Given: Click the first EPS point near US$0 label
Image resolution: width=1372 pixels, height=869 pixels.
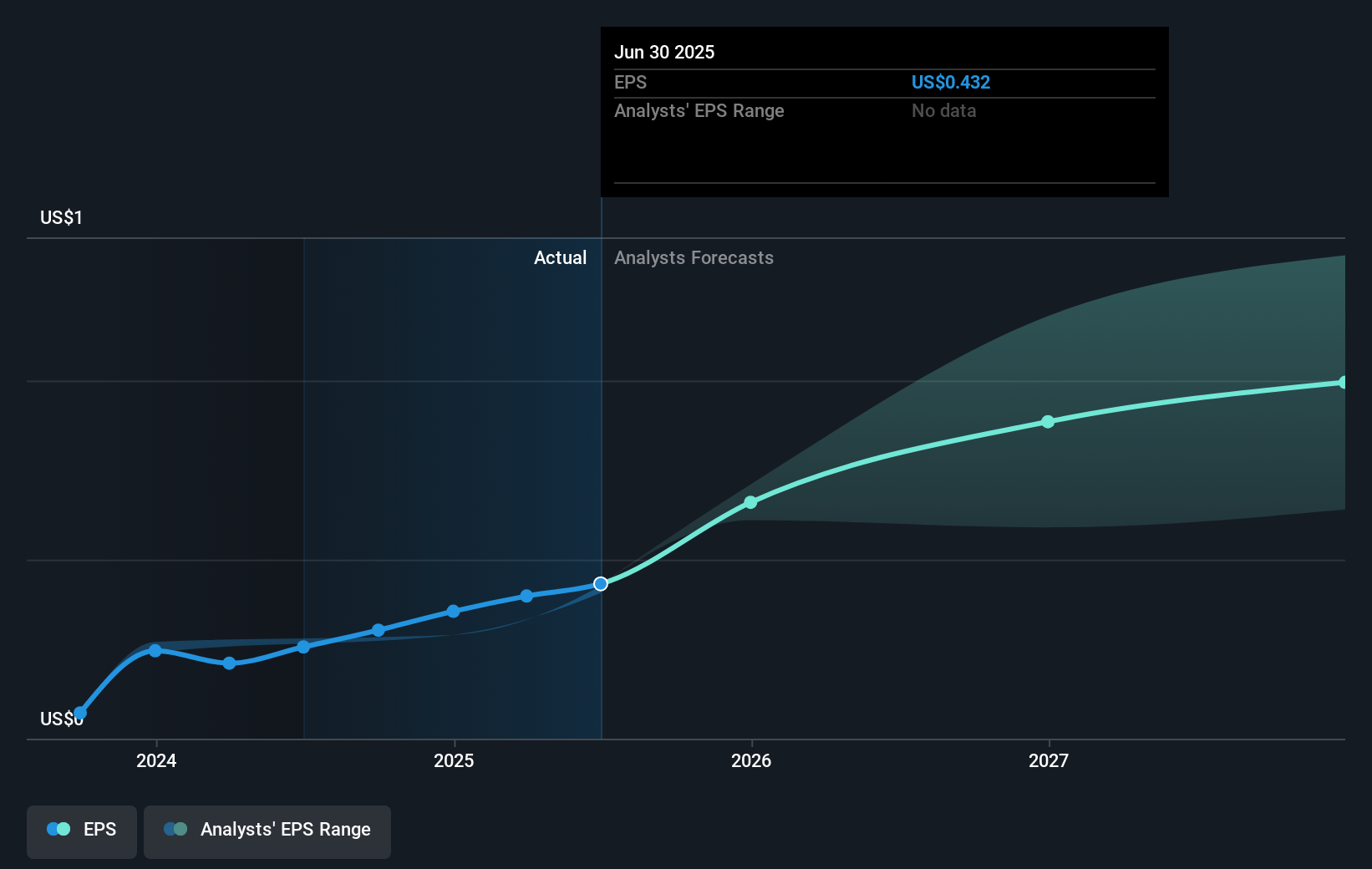Looking at the screenshot, I should tap(80, 713).
